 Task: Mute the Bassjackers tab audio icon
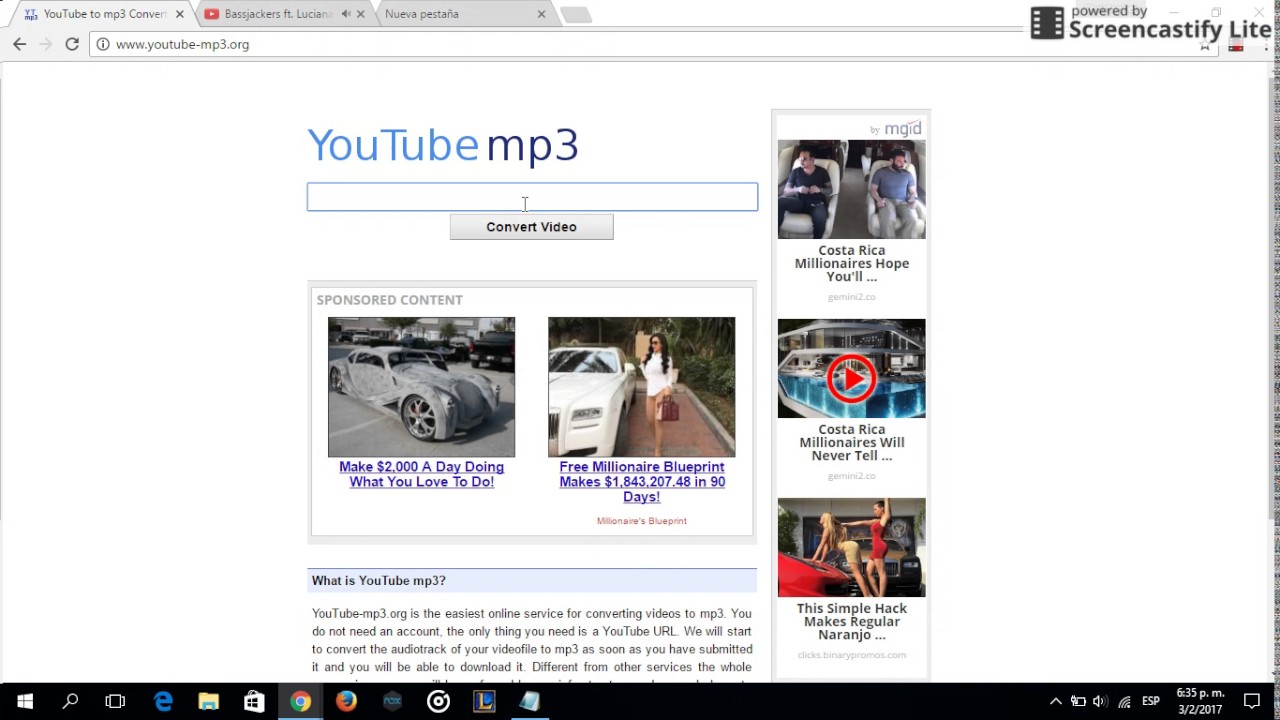346,14
